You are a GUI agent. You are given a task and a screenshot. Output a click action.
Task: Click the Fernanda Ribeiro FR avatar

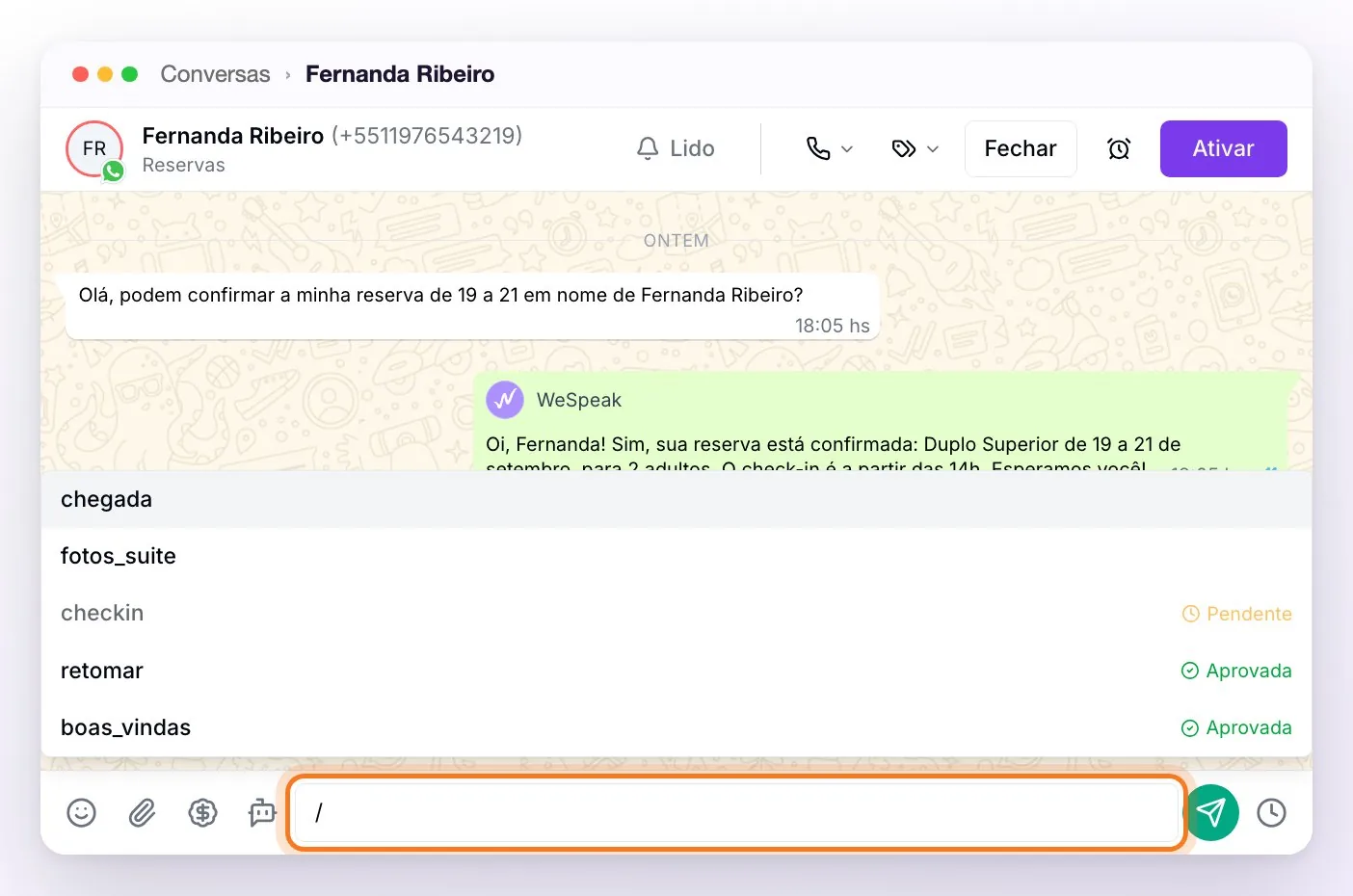(x=94, y=149)
